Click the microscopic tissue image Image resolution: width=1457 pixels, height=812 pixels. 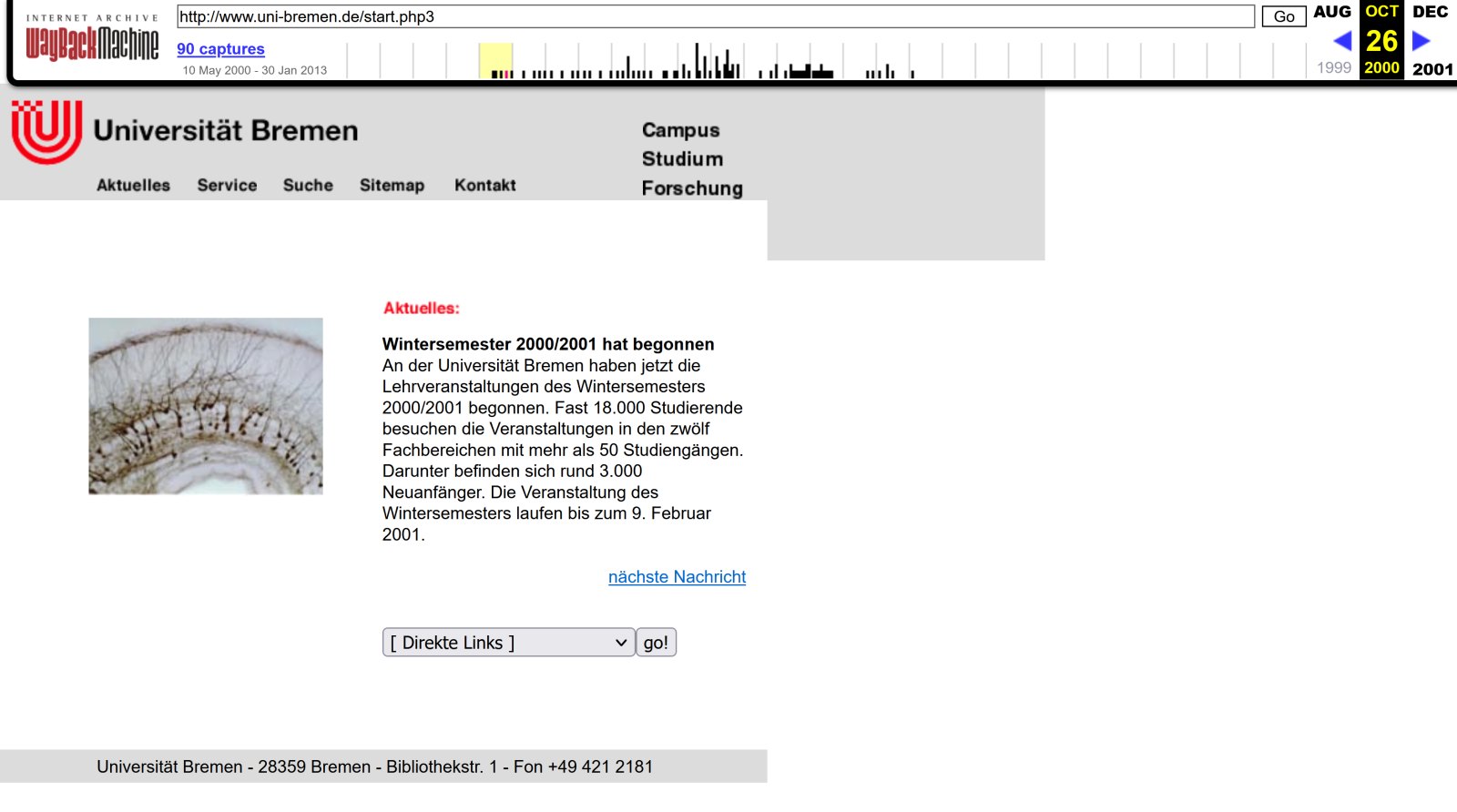pos(206,406)
